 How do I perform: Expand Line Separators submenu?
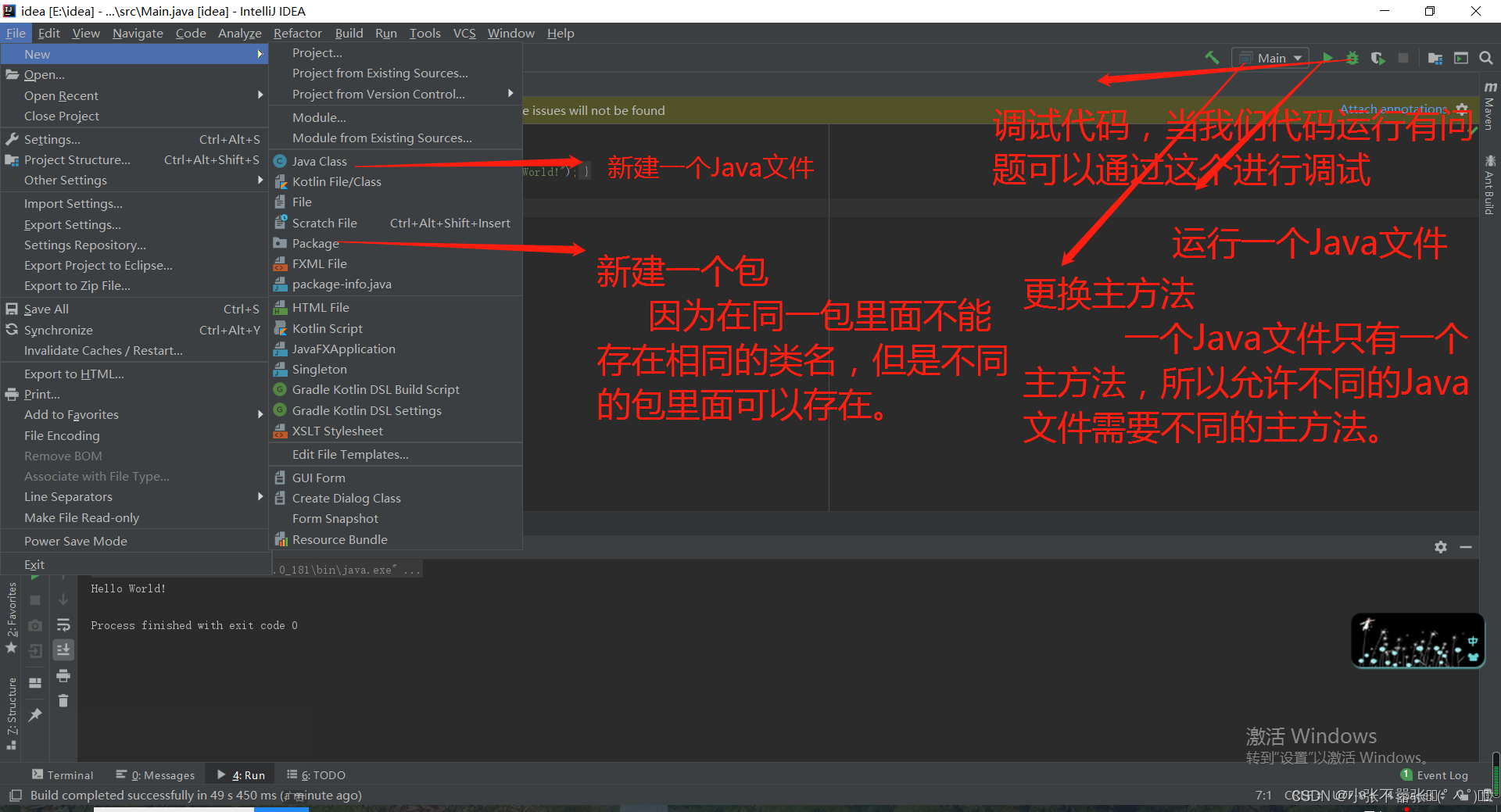tap(134, 496)
